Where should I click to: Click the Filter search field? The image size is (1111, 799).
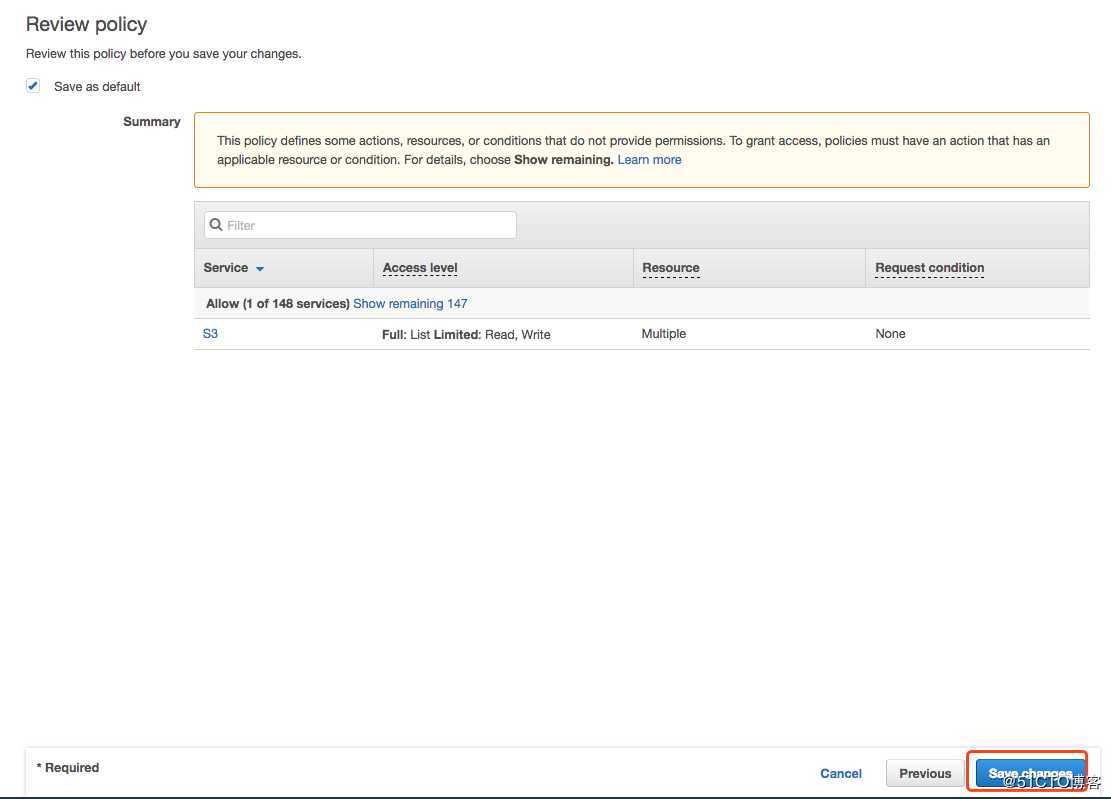point(360,225)
